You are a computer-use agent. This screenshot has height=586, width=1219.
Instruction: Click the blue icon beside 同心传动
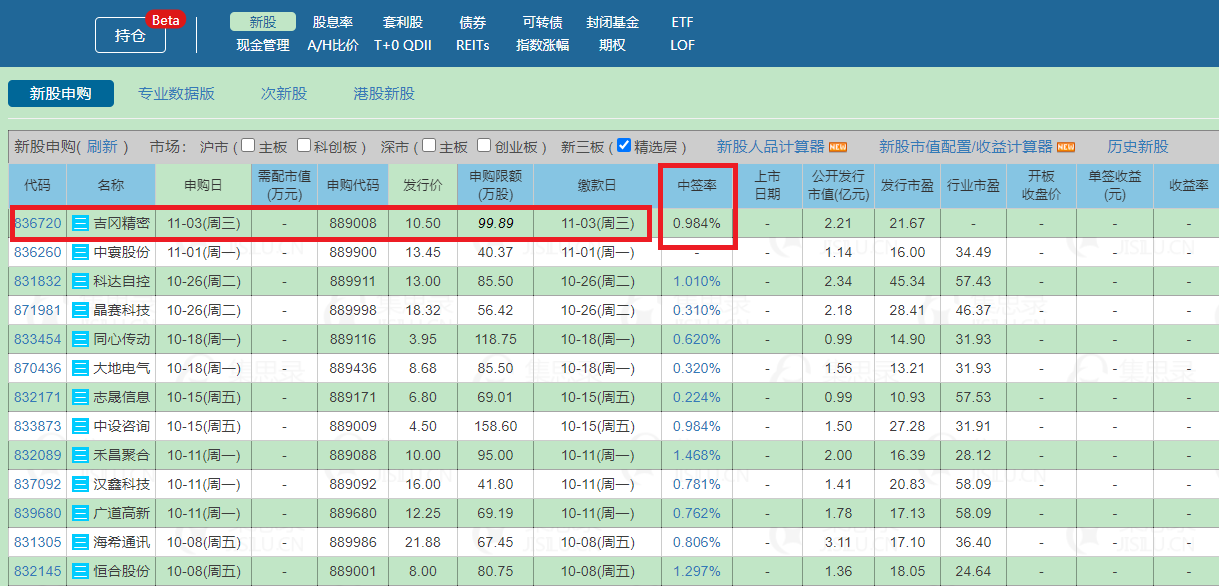tap(81, 340)
